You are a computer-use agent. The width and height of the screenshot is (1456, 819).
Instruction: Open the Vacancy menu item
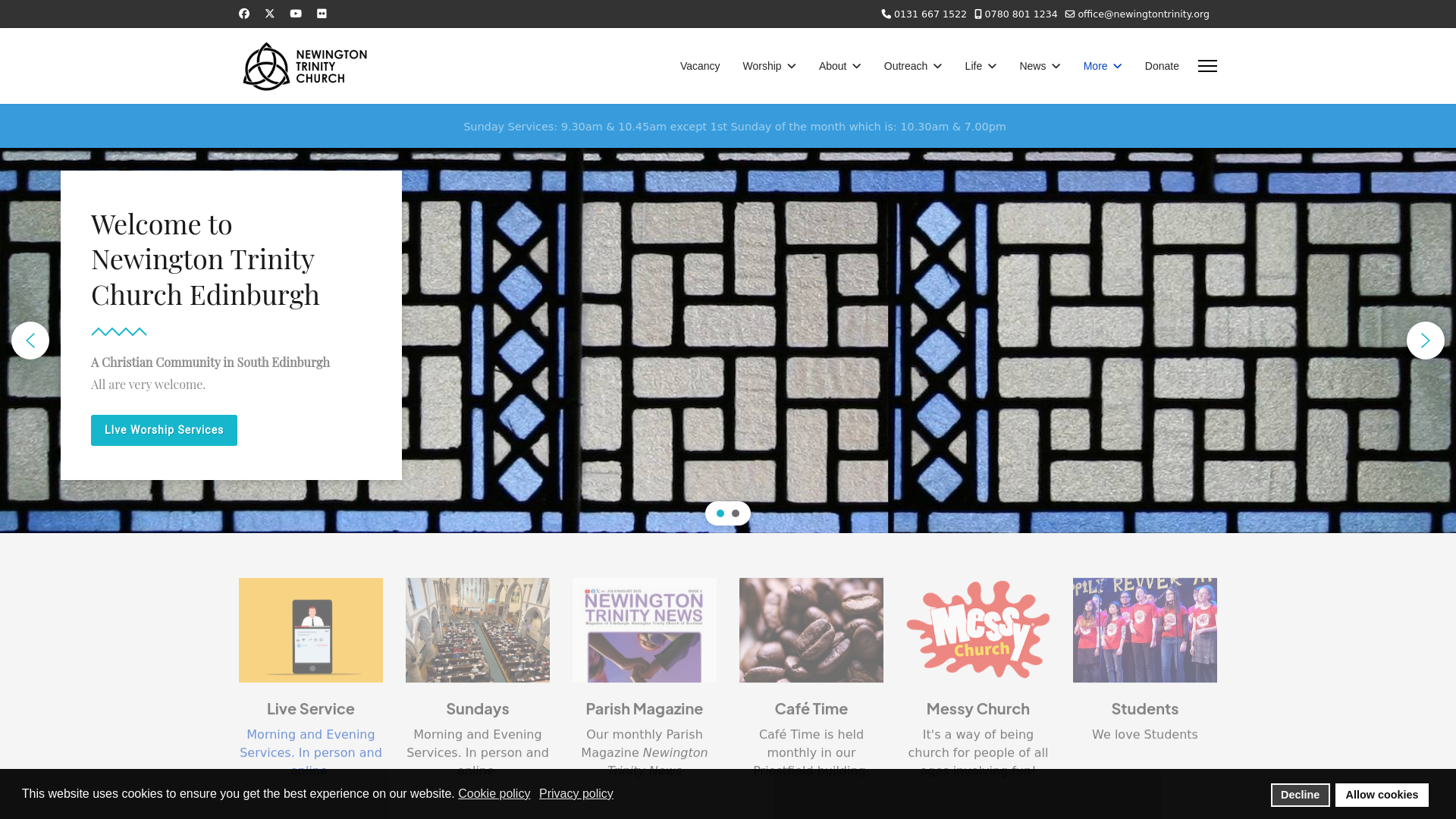coord(700,66)
